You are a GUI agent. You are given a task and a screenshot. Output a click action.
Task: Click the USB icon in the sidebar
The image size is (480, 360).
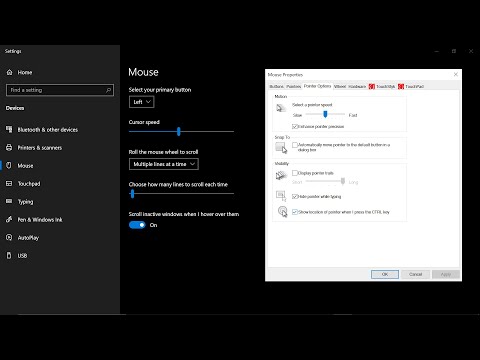click(x=9, y=255)
